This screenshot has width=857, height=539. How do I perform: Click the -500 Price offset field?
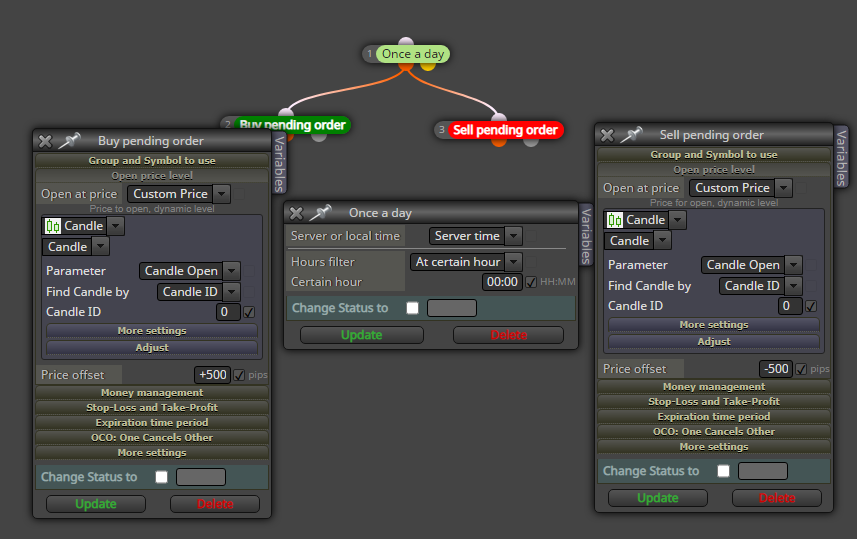click(x=776, y=369)
